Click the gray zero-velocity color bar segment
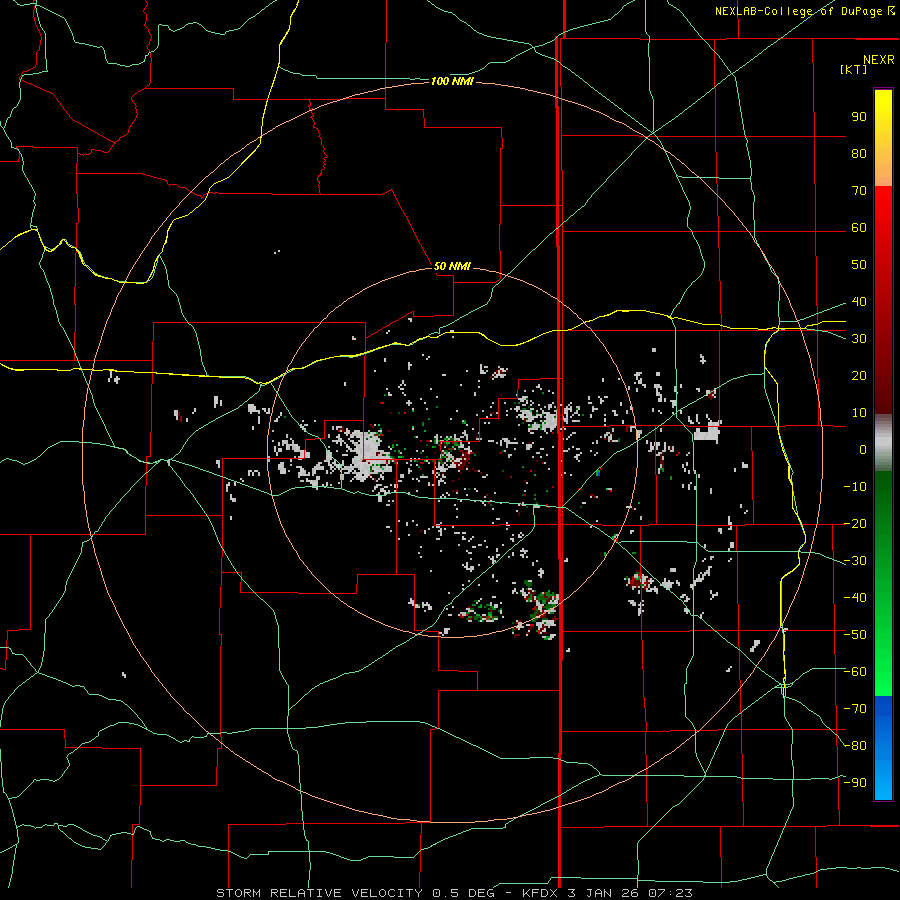 (x=883, y=443)
